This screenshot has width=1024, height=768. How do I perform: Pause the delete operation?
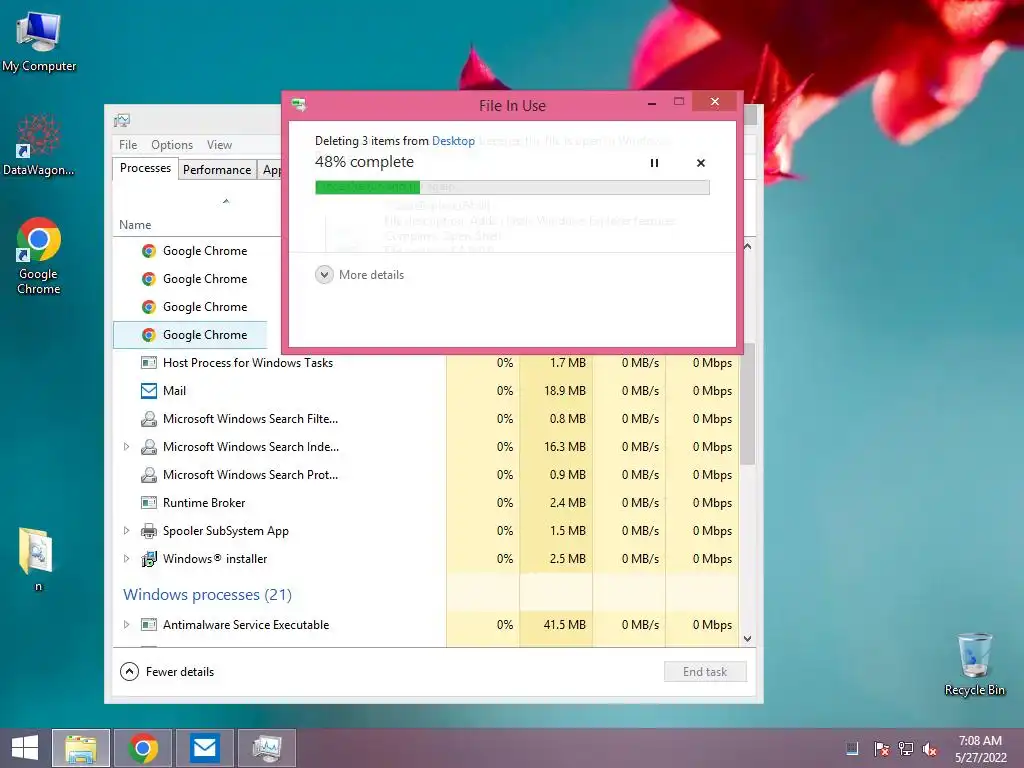click(654, 163)
